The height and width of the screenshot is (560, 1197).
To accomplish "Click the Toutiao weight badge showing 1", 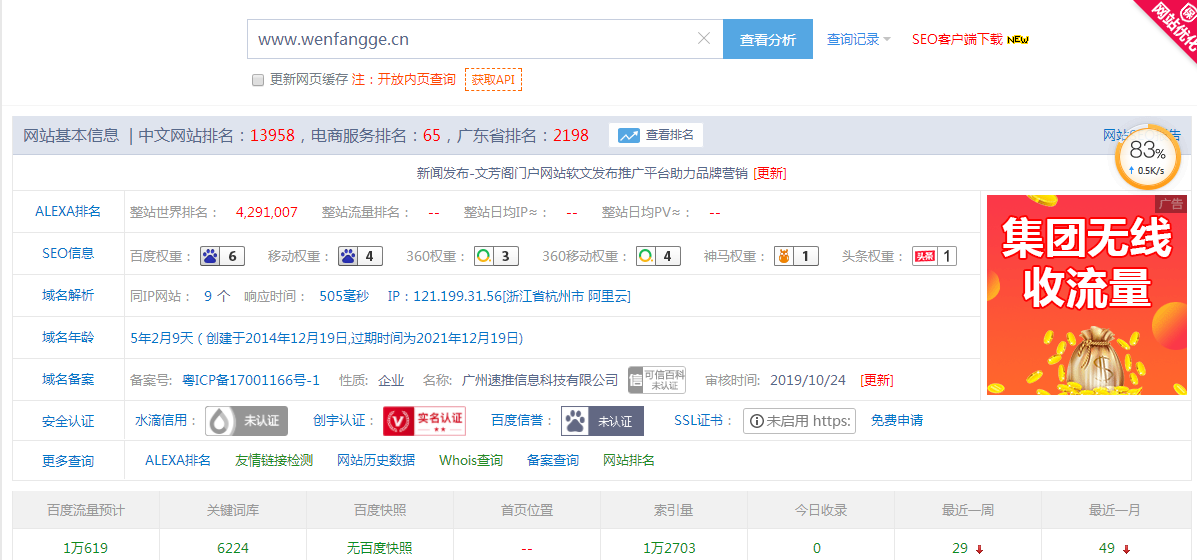I will [x=934, y=256].
